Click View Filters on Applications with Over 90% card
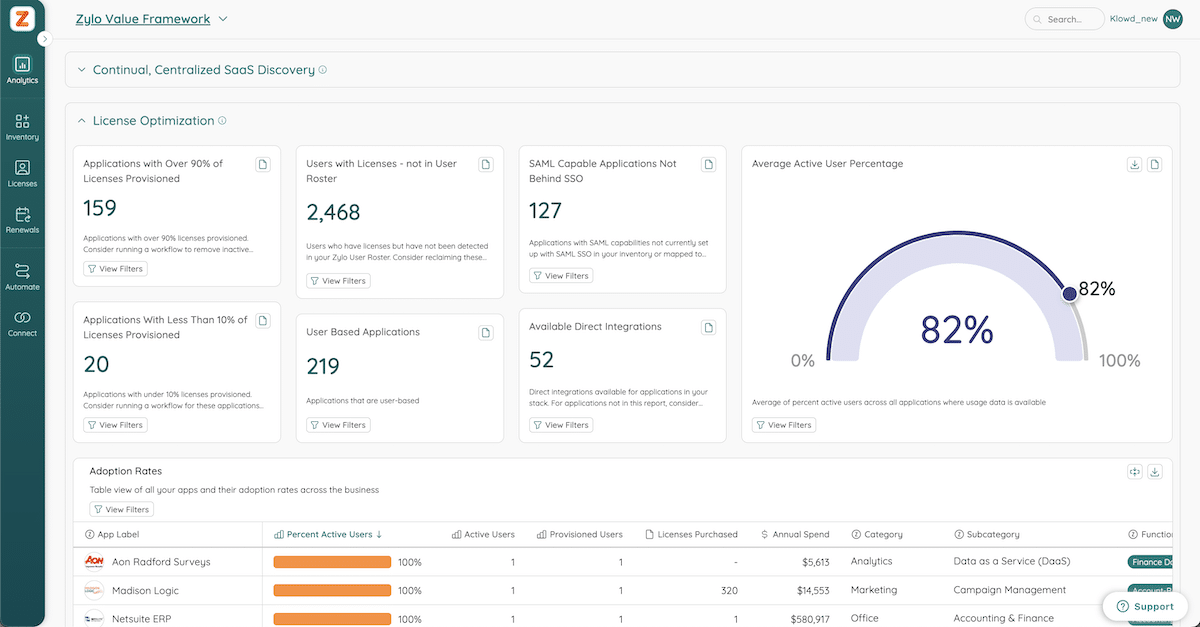Screen dimensions: 1200x627 pos(115,268)
